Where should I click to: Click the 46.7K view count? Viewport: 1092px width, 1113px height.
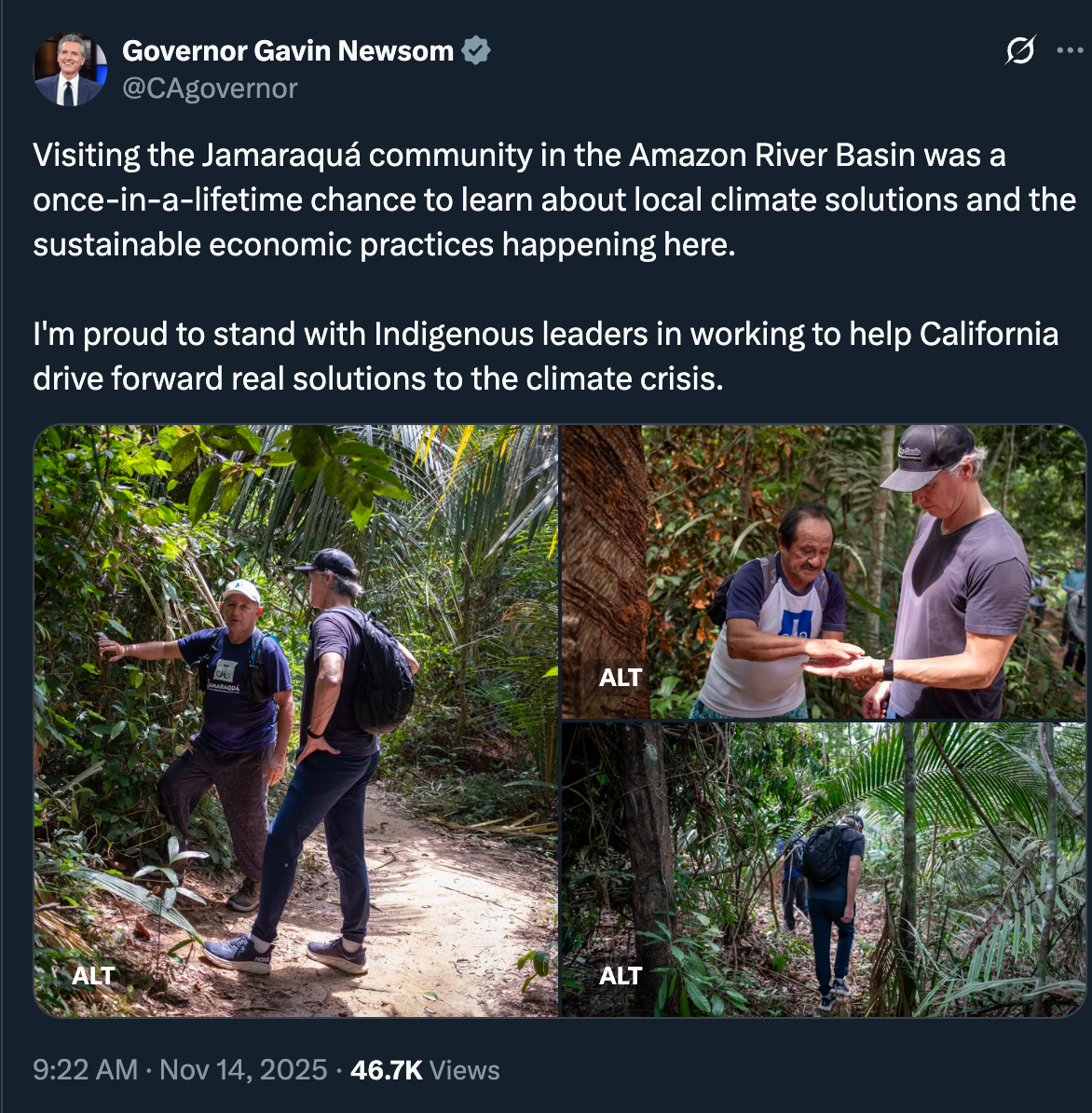pyautogui.click(x=386, y=1069)
